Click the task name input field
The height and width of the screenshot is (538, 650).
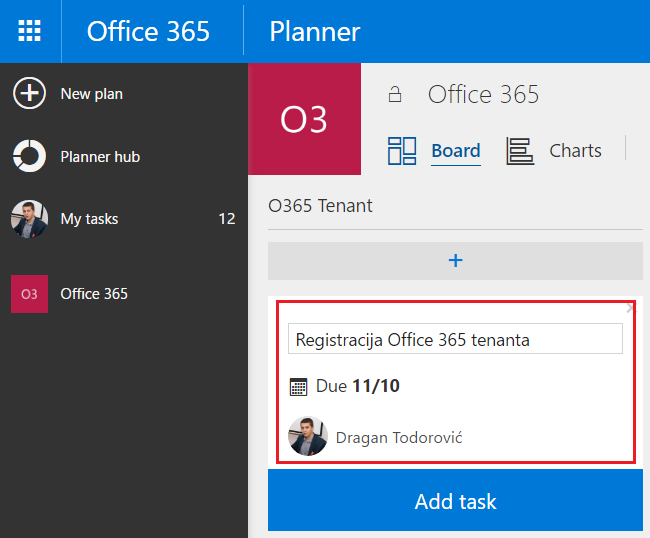click(455, 339)
